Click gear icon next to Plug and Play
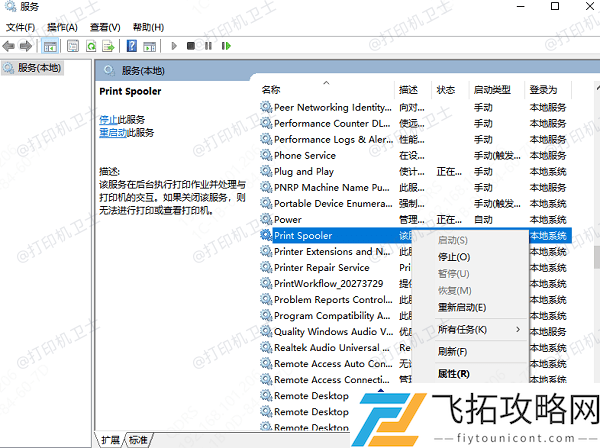 pyautogui.click(x=266, y=171)
